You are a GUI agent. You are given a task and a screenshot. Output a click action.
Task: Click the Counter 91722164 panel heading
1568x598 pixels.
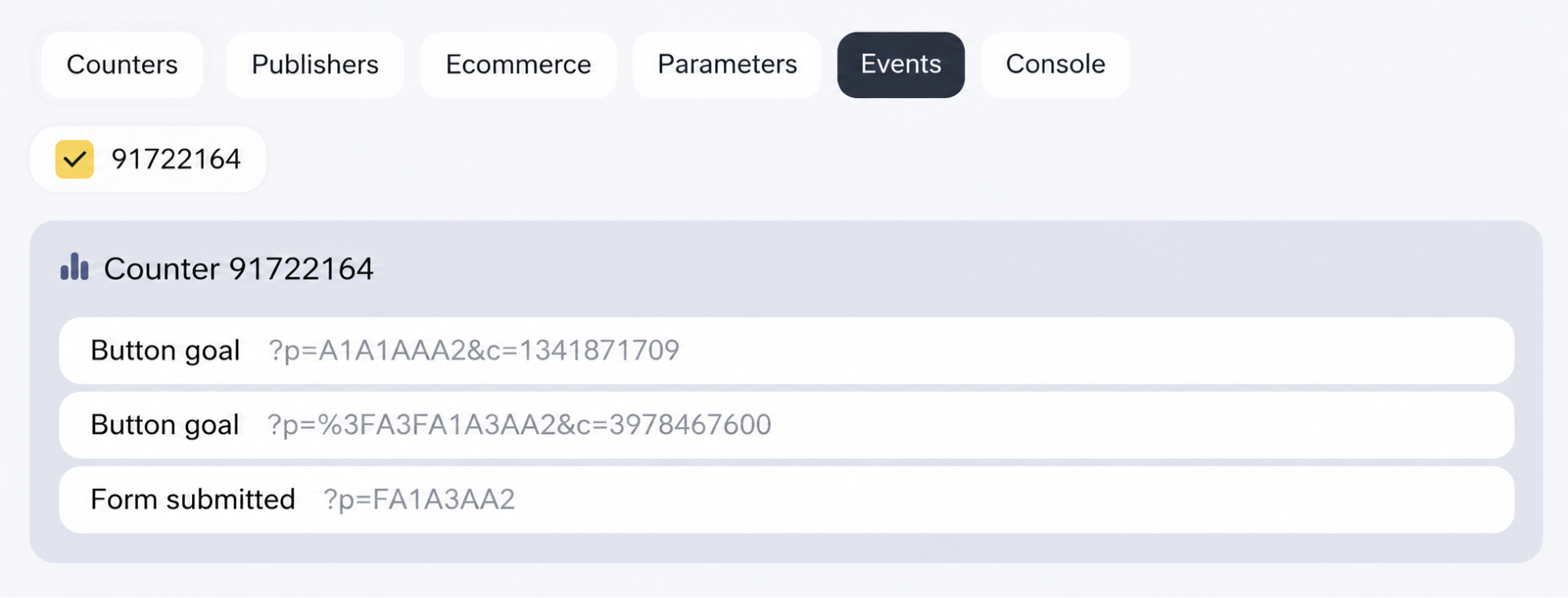[x=238, y=268]
